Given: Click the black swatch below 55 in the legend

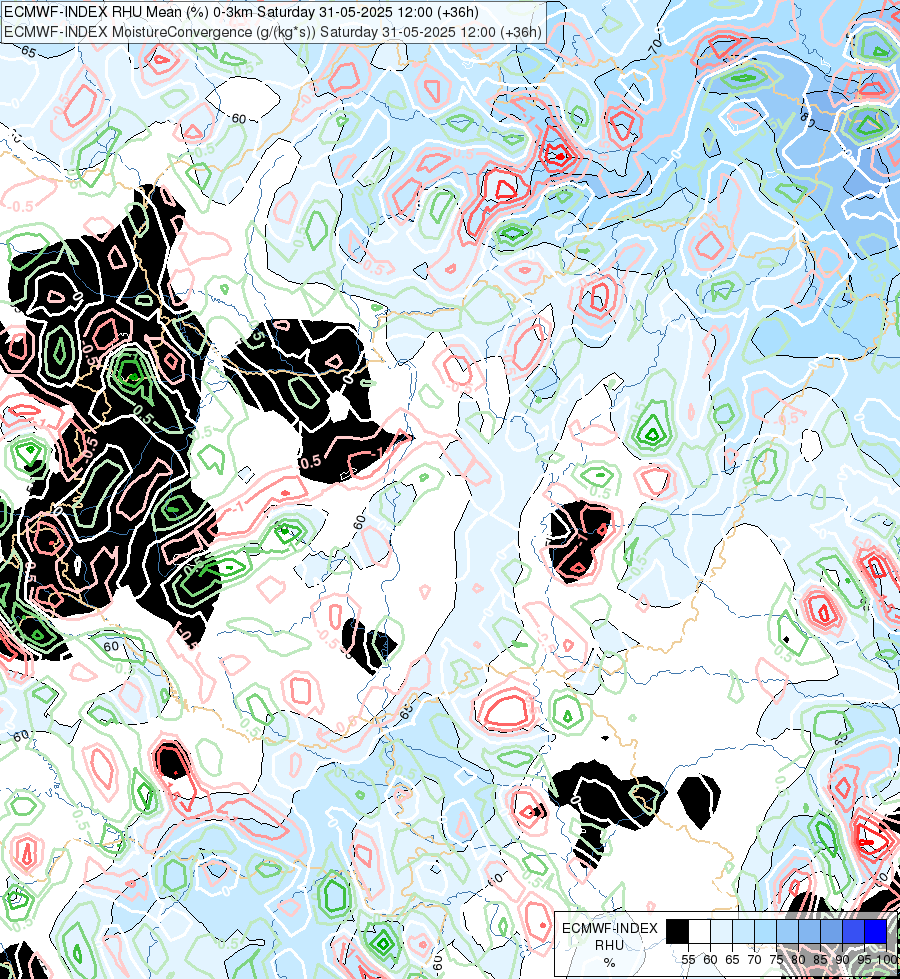Looking at the screenshot, I should point(678,931).
